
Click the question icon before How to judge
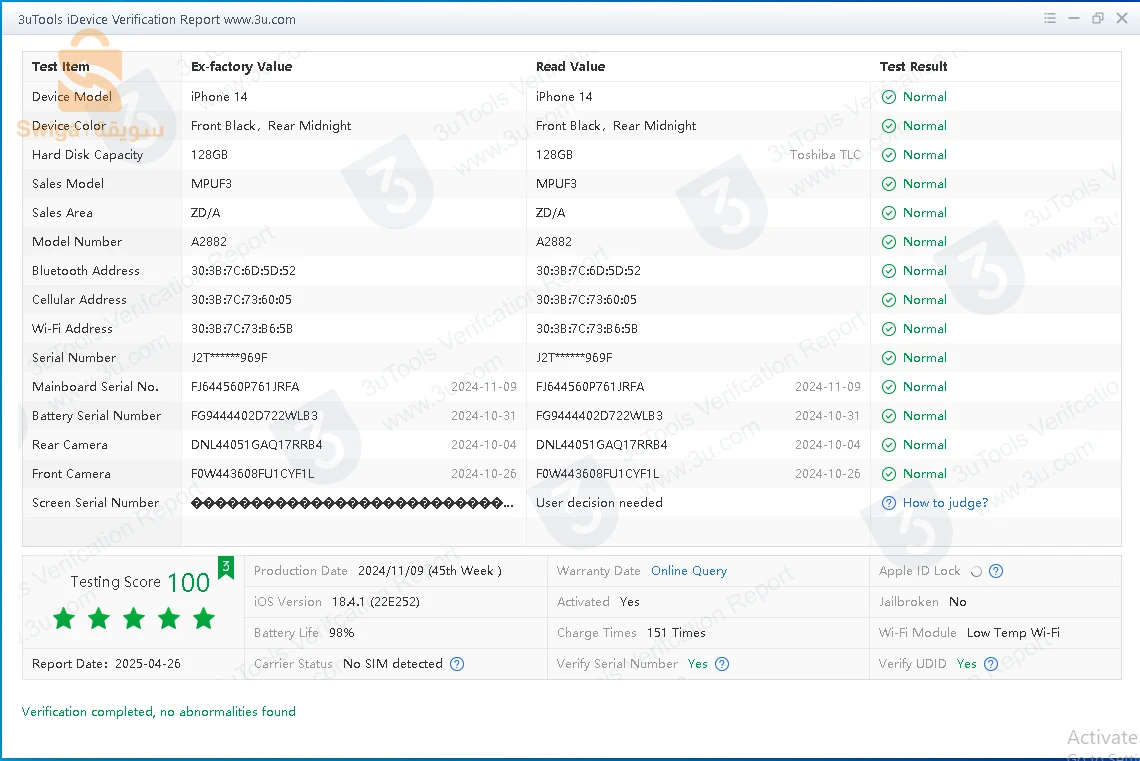pyautogui.click(x=888, y=503)
